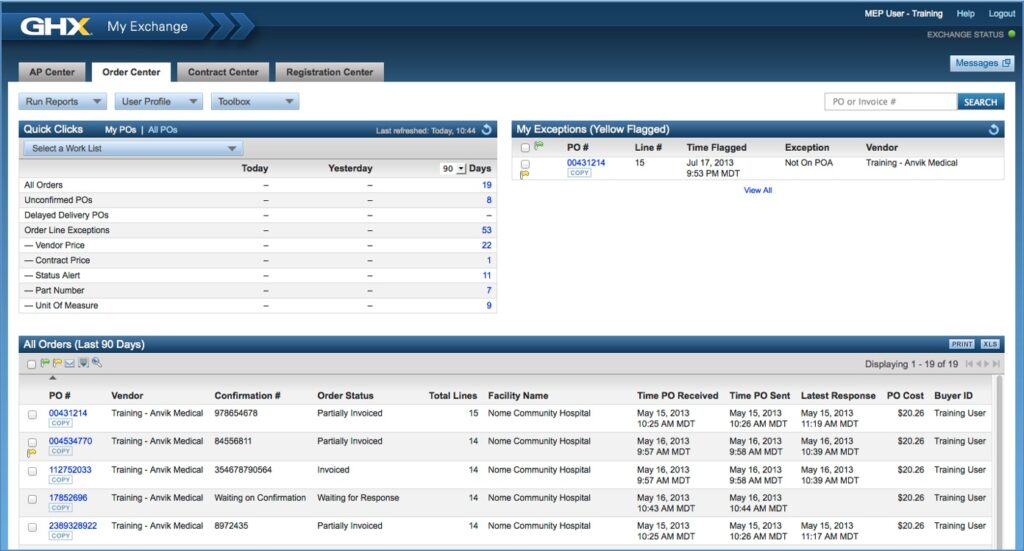Go to first page of orders
The height and width of the screenshot is (551, 1024).
pos(969,364)
